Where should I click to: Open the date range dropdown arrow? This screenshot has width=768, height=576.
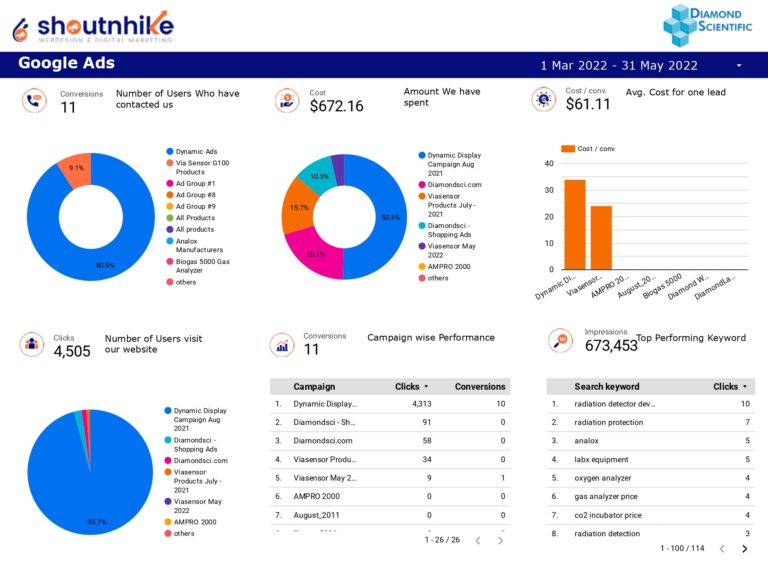[739, 65]
